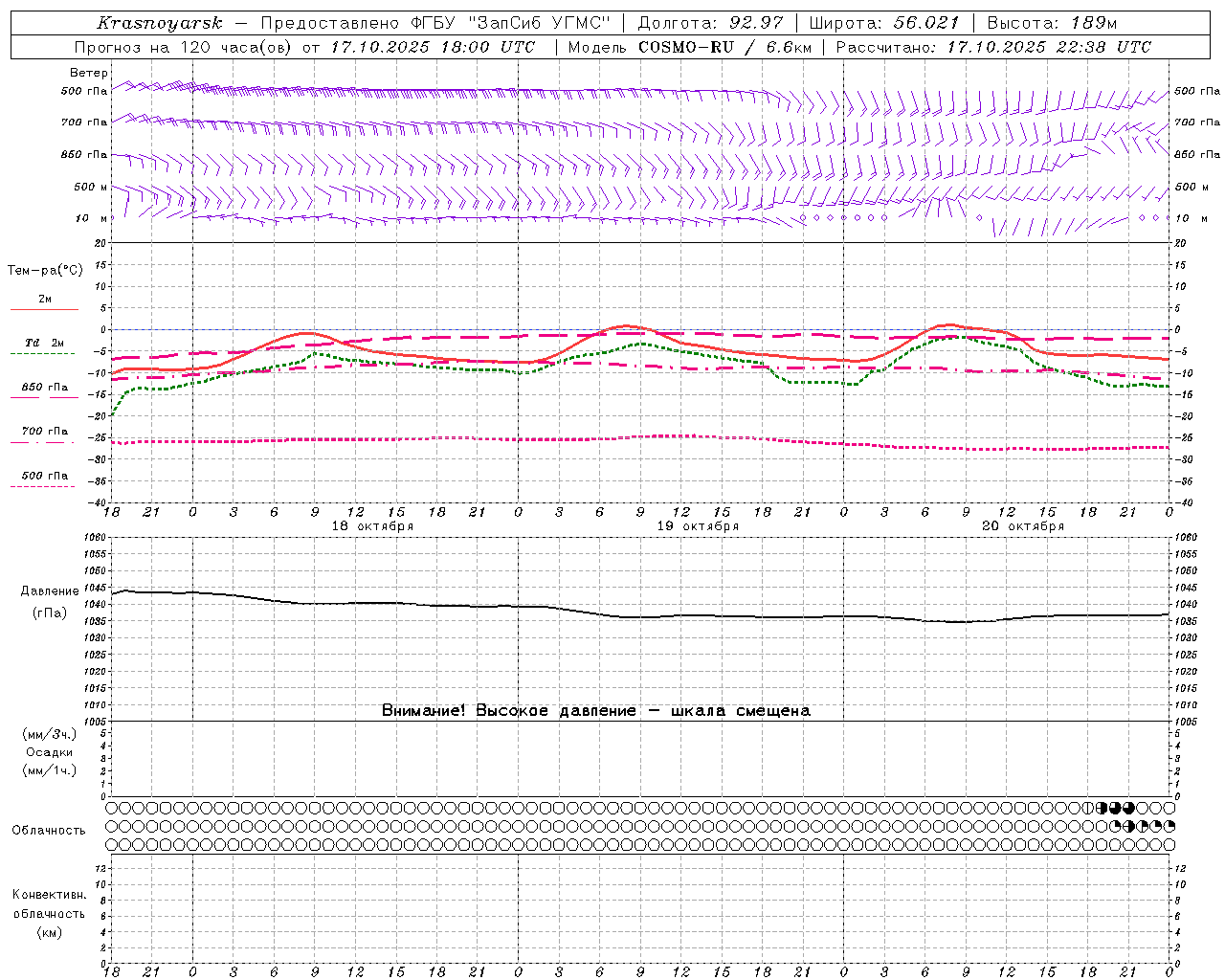This screenshot has width=1225, height=980.
Task: Click the '18 октября' date label
Action: point(372,526)
